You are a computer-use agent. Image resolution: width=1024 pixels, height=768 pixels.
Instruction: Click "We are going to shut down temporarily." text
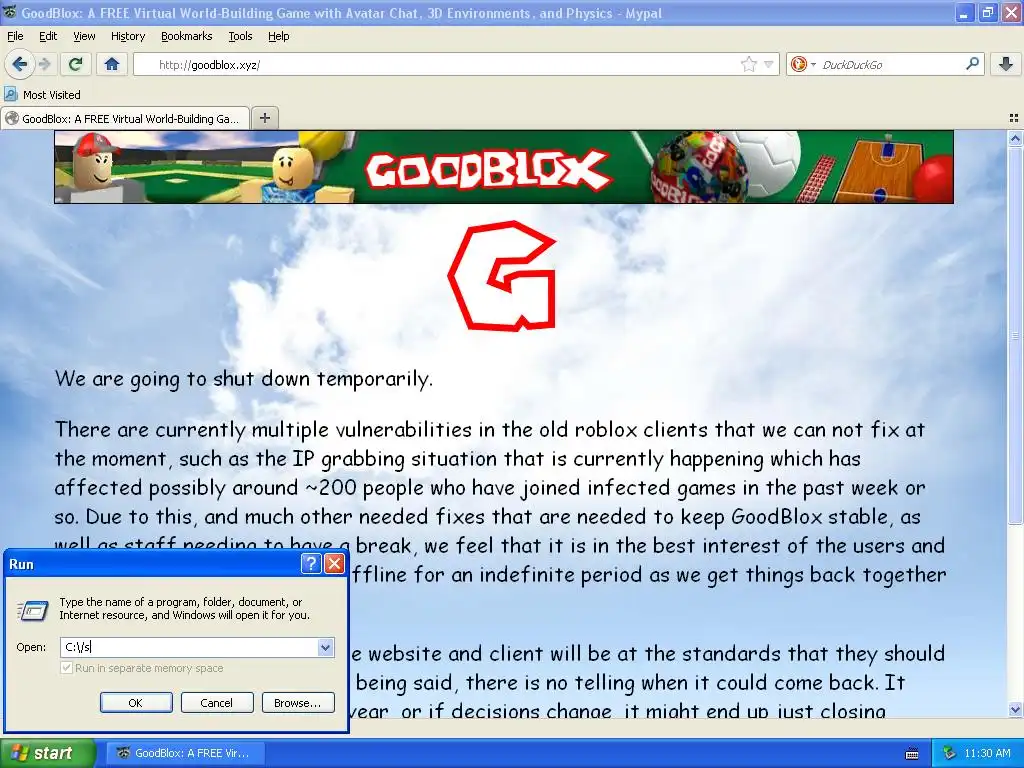coord(244,379)
